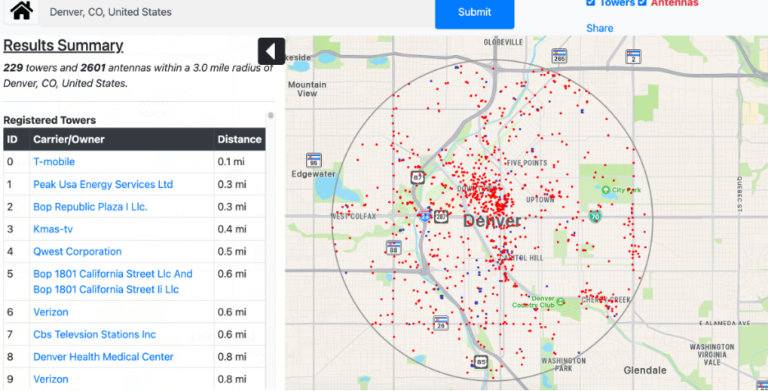Click the Results Summary heading
The height and width of the screenshot is (391, 768).
pos(63,46)
